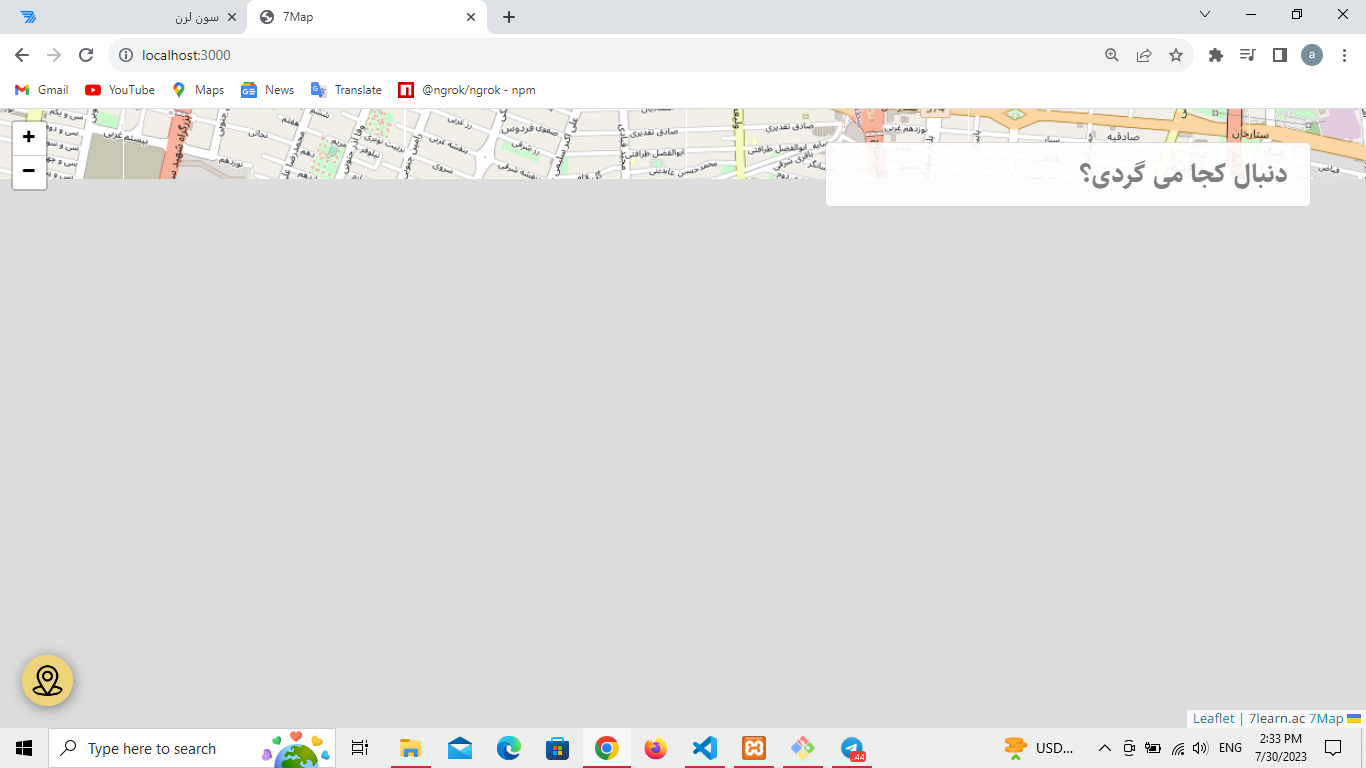This screenshot has width=1366, height=768.
Task: Zoom in on the map
Action: coord(29,137)
